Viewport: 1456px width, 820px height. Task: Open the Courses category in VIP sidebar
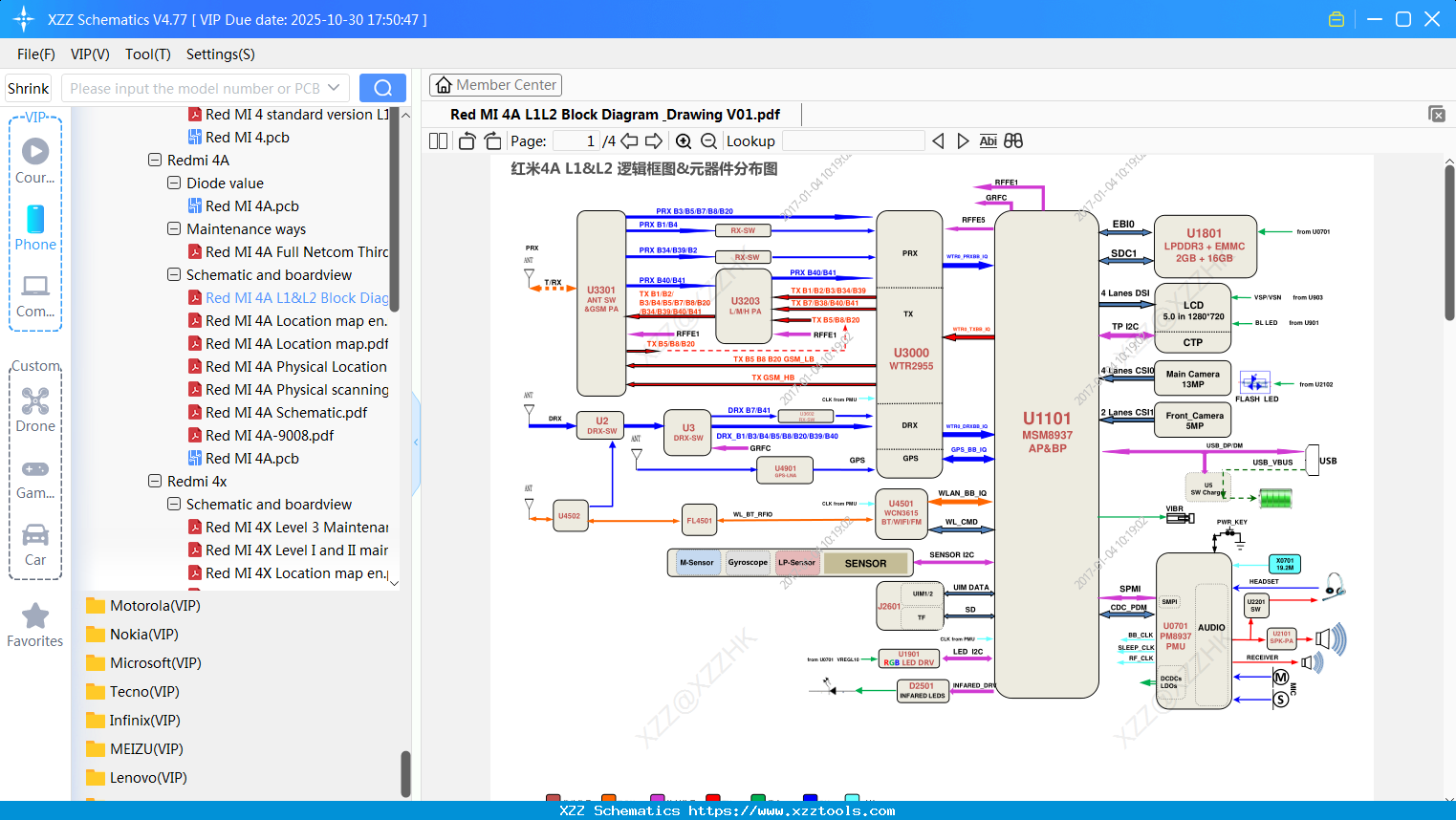[x=35, y=161]
